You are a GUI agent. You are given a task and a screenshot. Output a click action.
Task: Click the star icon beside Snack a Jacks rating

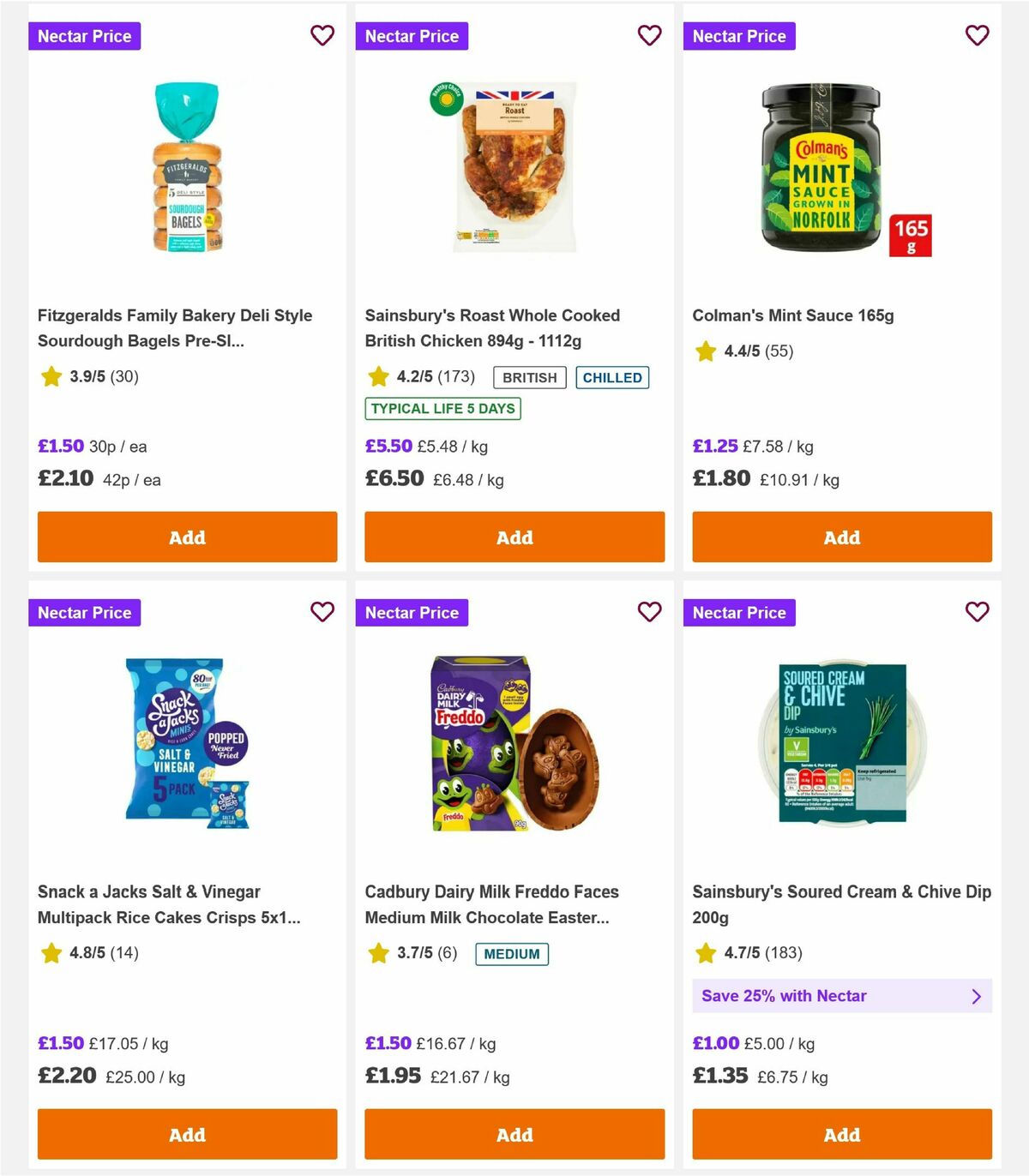pos(50,952)
